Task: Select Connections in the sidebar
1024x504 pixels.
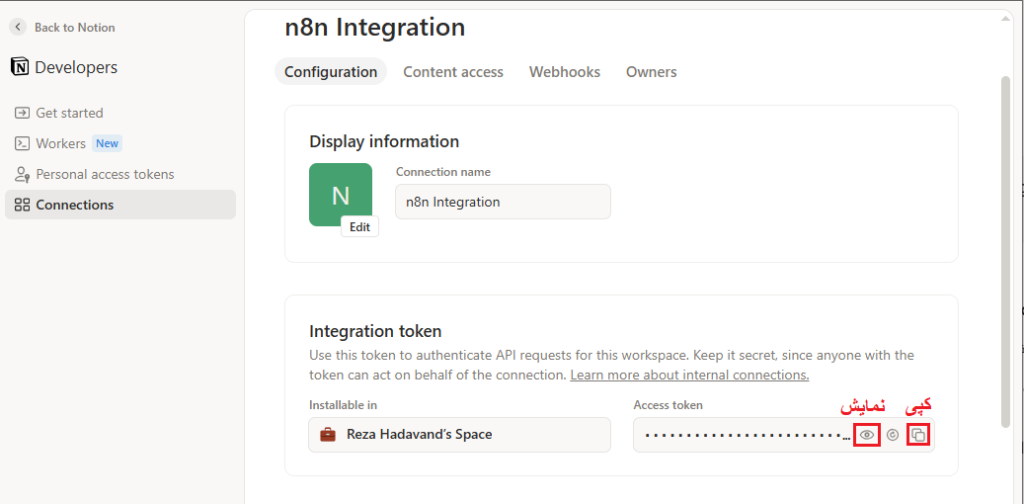Action: point(120,205)
